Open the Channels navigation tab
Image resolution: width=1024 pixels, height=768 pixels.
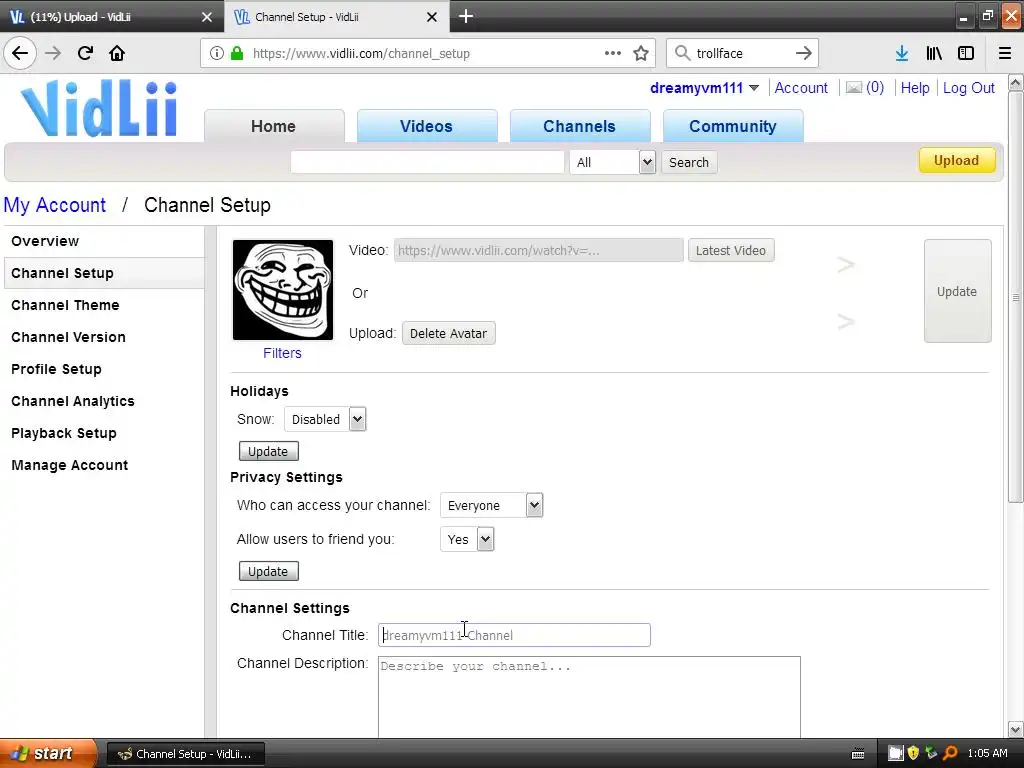pyautogui.click(x=579, y=126)
